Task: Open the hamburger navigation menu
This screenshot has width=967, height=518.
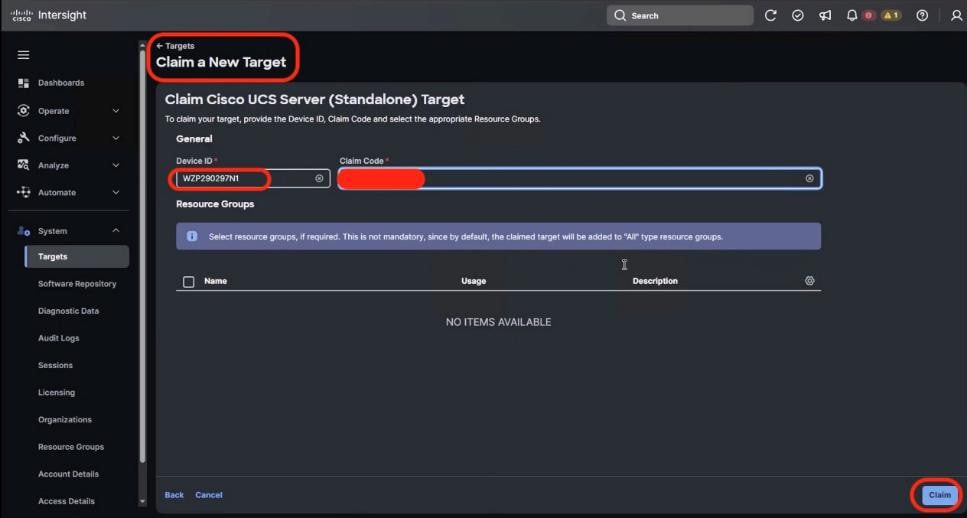Action: pyautogui.click(x=23, y=55)
